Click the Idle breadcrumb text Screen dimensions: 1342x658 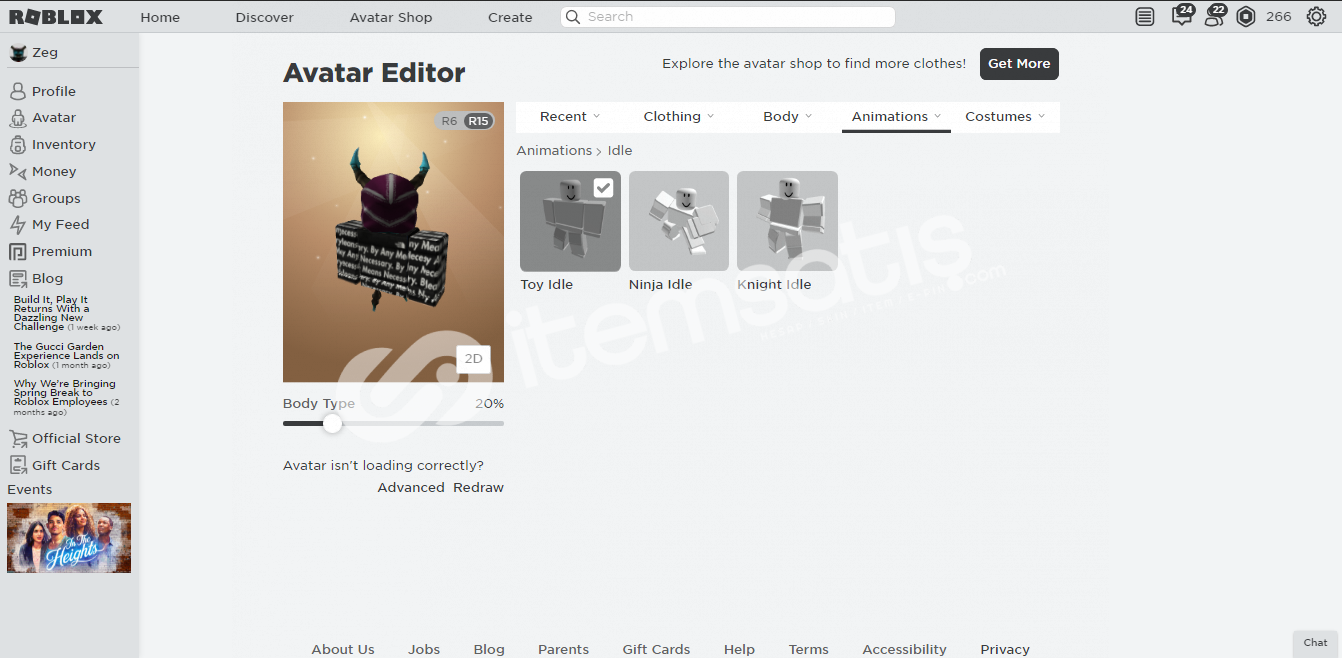pyautogui.click(x=620, y=151)
